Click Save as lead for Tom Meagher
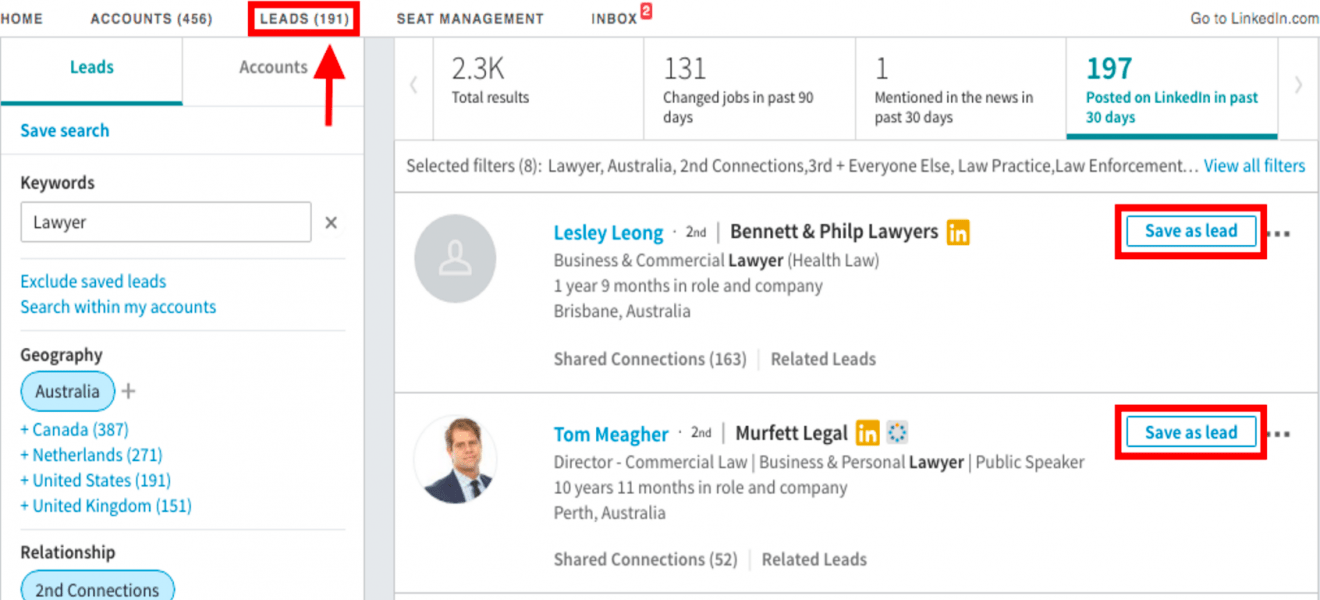The width and height of the screenshot is (1320, 600). click(1190, 431)
